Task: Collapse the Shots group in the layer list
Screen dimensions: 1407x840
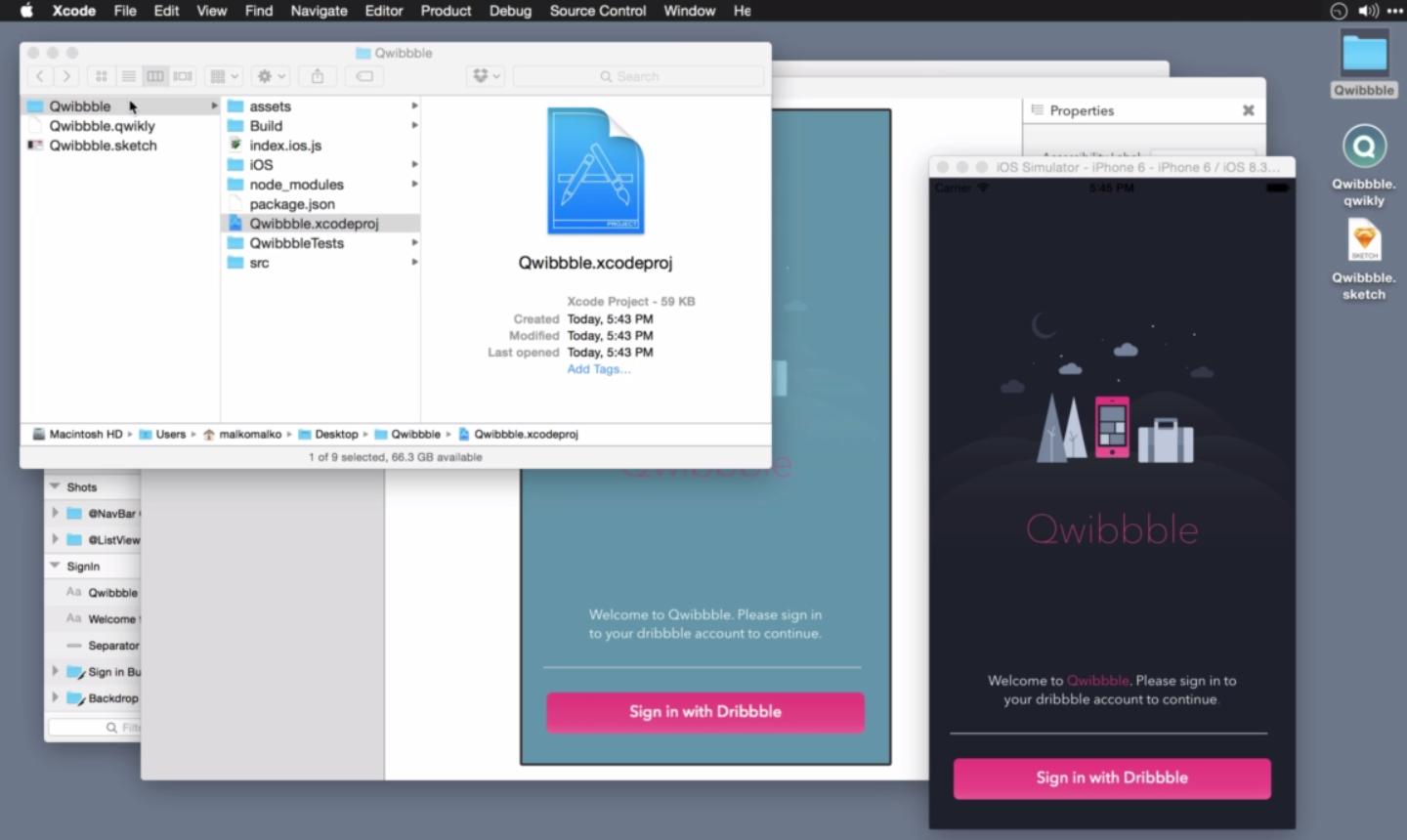Action: point(55,486)
